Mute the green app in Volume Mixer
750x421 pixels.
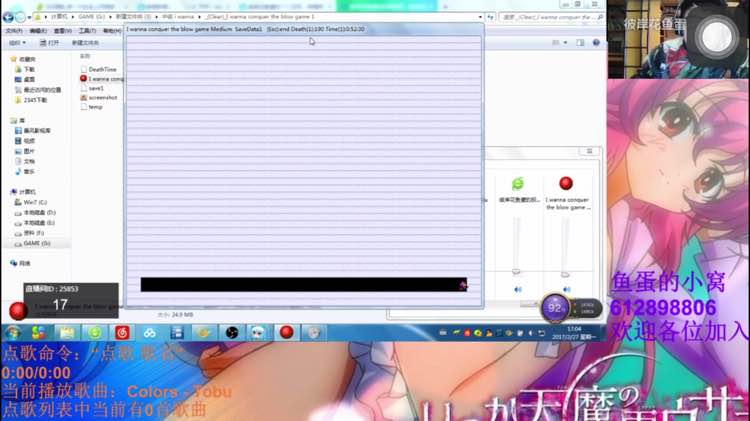coord(518,289)
